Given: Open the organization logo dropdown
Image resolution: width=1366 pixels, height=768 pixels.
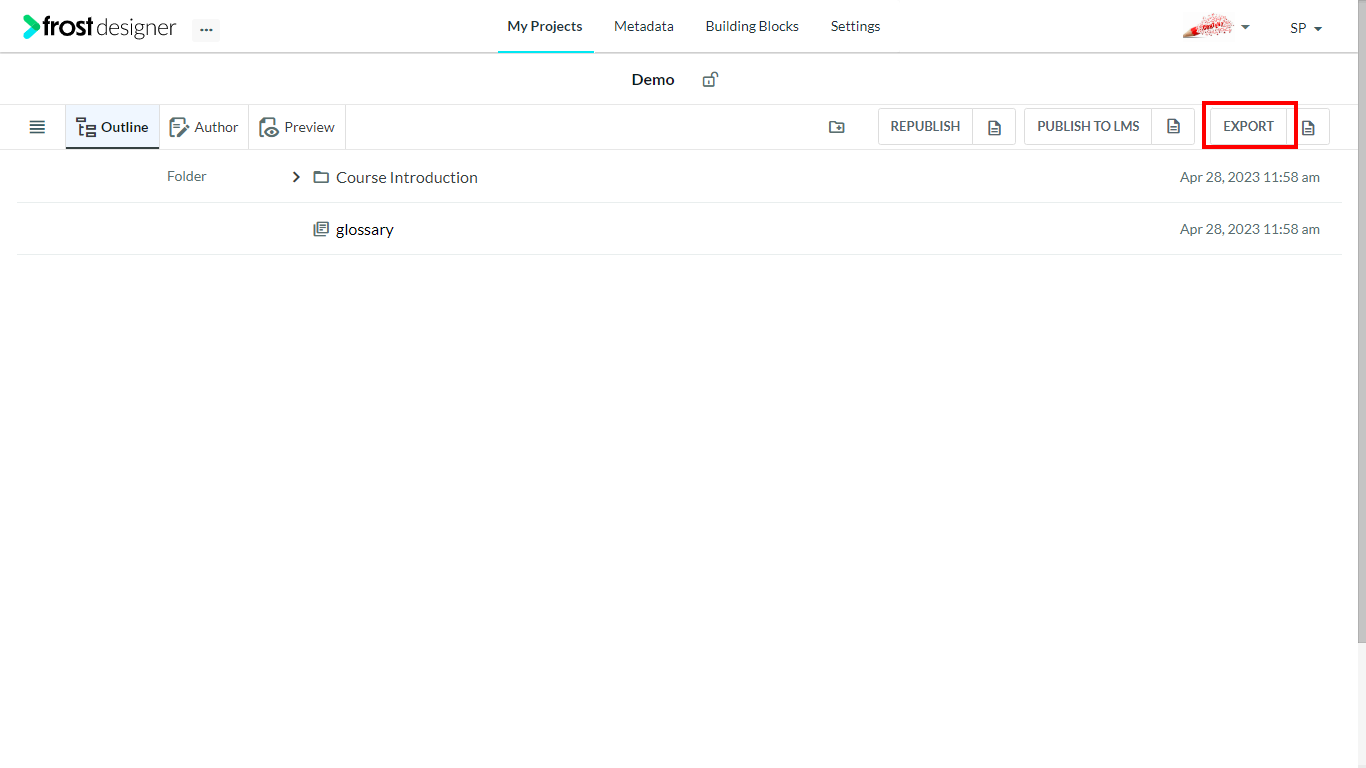Looking at the screenshot, I should tap(1216, 27).
